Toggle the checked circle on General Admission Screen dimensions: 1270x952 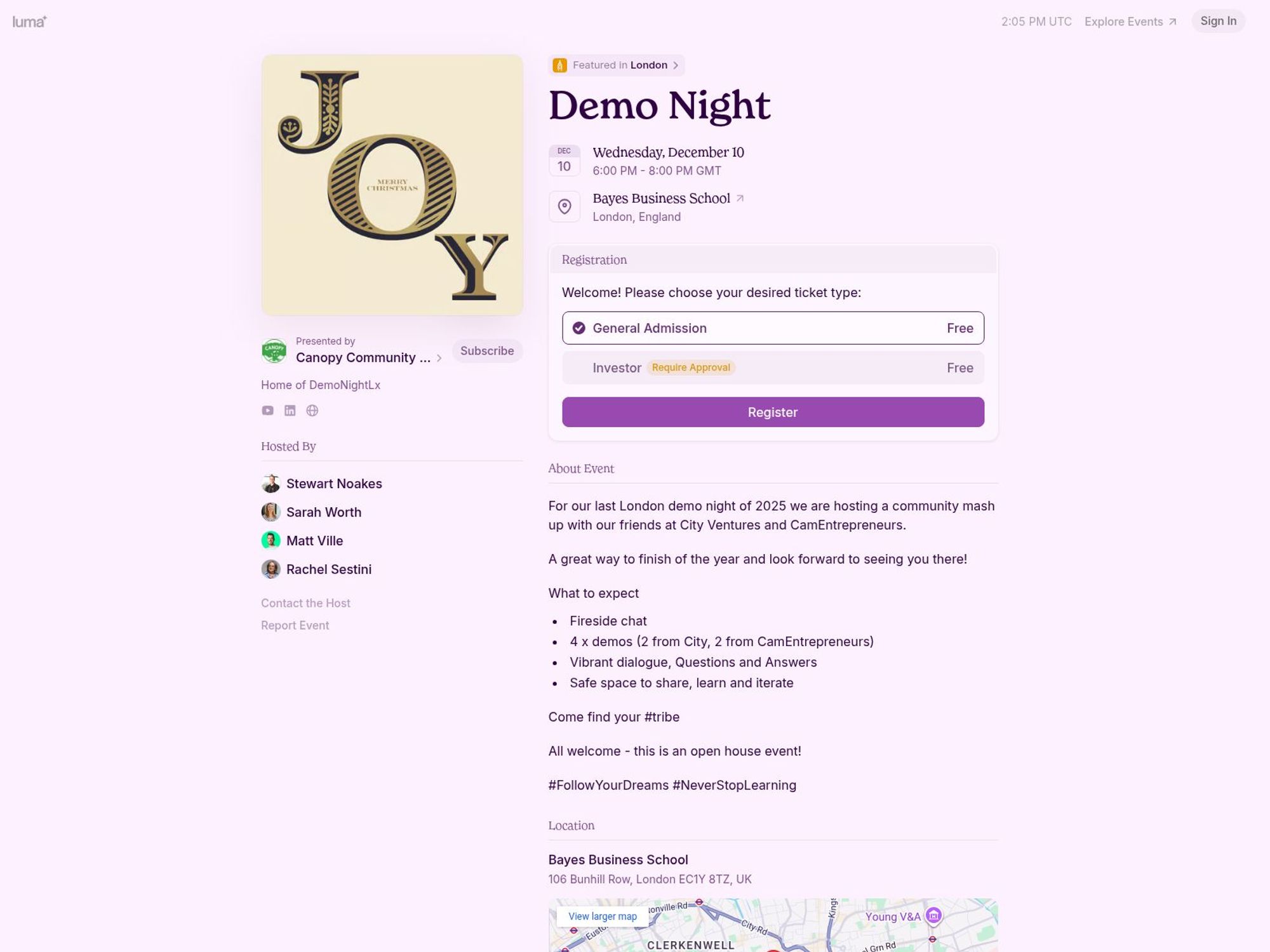578,328
